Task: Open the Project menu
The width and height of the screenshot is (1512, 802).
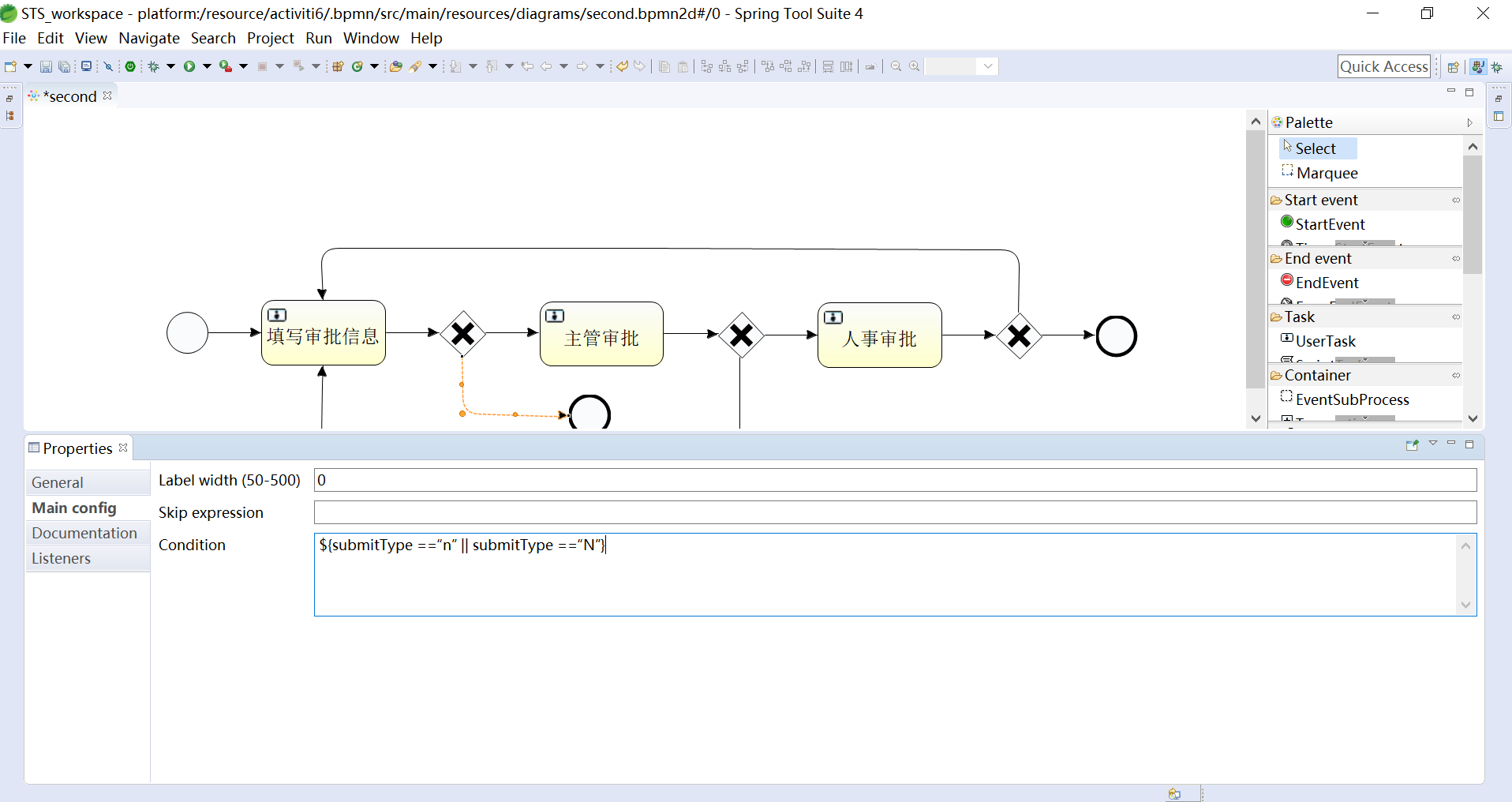Action: point(270,38)
